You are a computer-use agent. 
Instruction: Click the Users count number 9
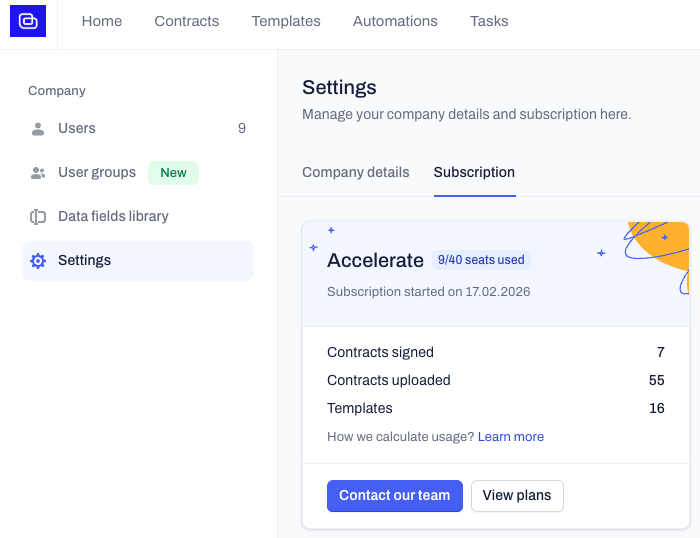coord(241,128)
